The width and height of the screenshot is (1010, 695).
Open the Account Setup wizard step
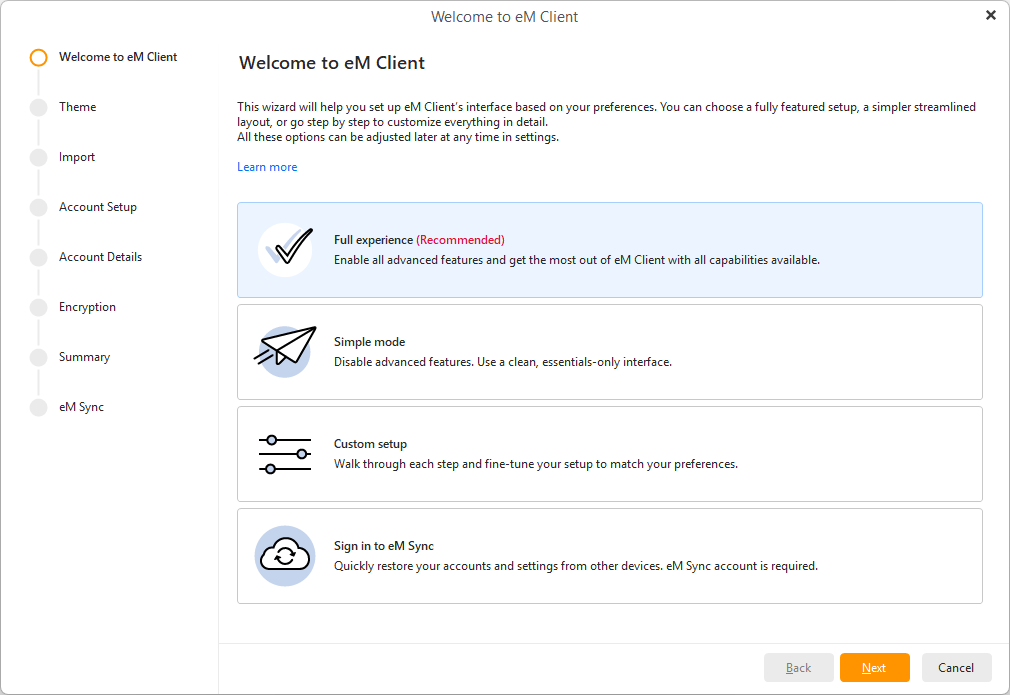click(x=98, y=207)
